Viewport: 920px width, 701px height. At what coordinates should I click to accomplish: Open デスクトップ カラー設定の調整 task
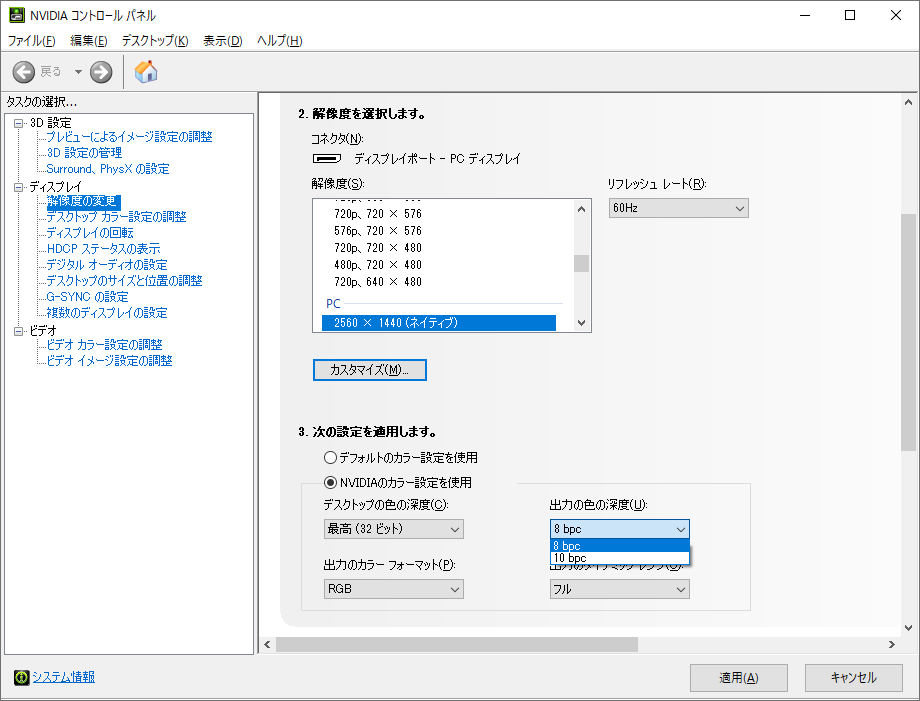[116, 217]
